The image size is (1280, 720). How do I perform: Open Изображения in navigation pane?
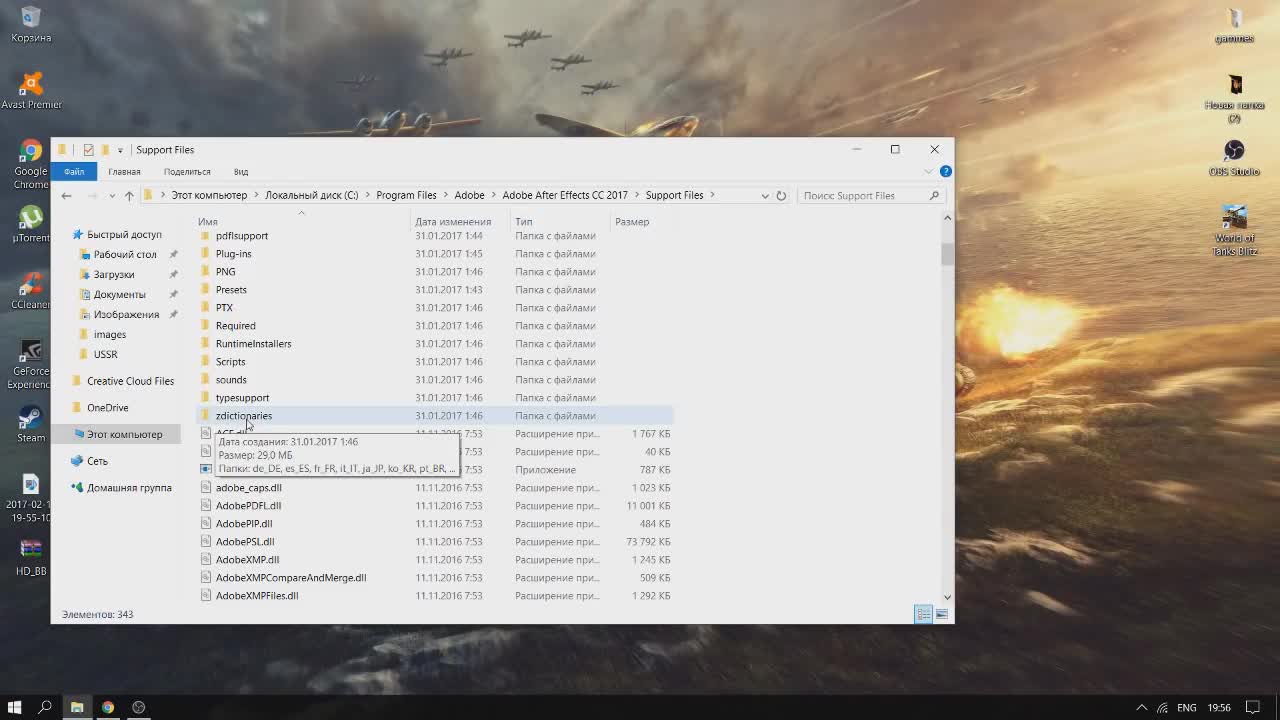tap(126, 315)
